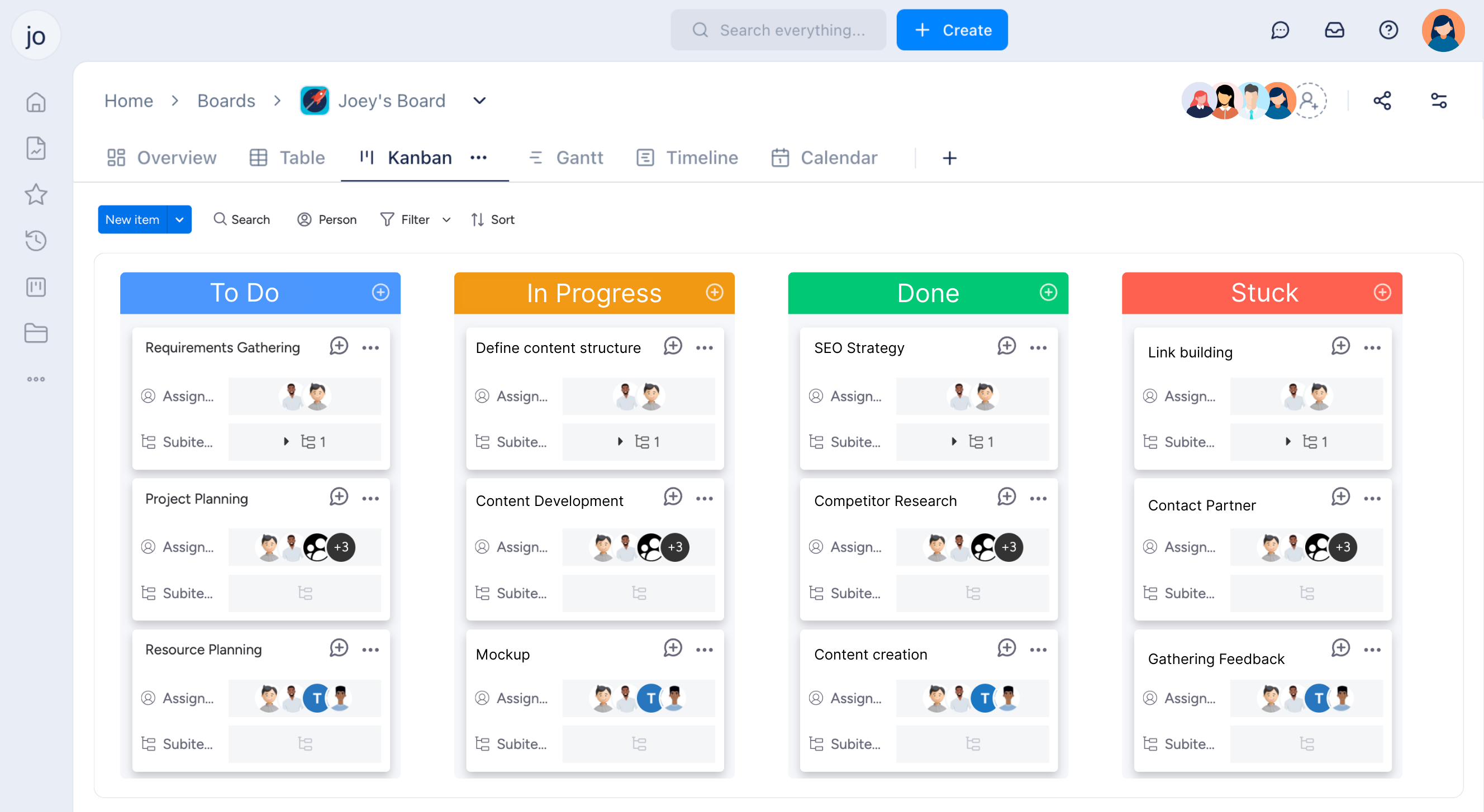Add a new view using the plus after Calendar
The image size is (1484, 812).
[949, 158]
